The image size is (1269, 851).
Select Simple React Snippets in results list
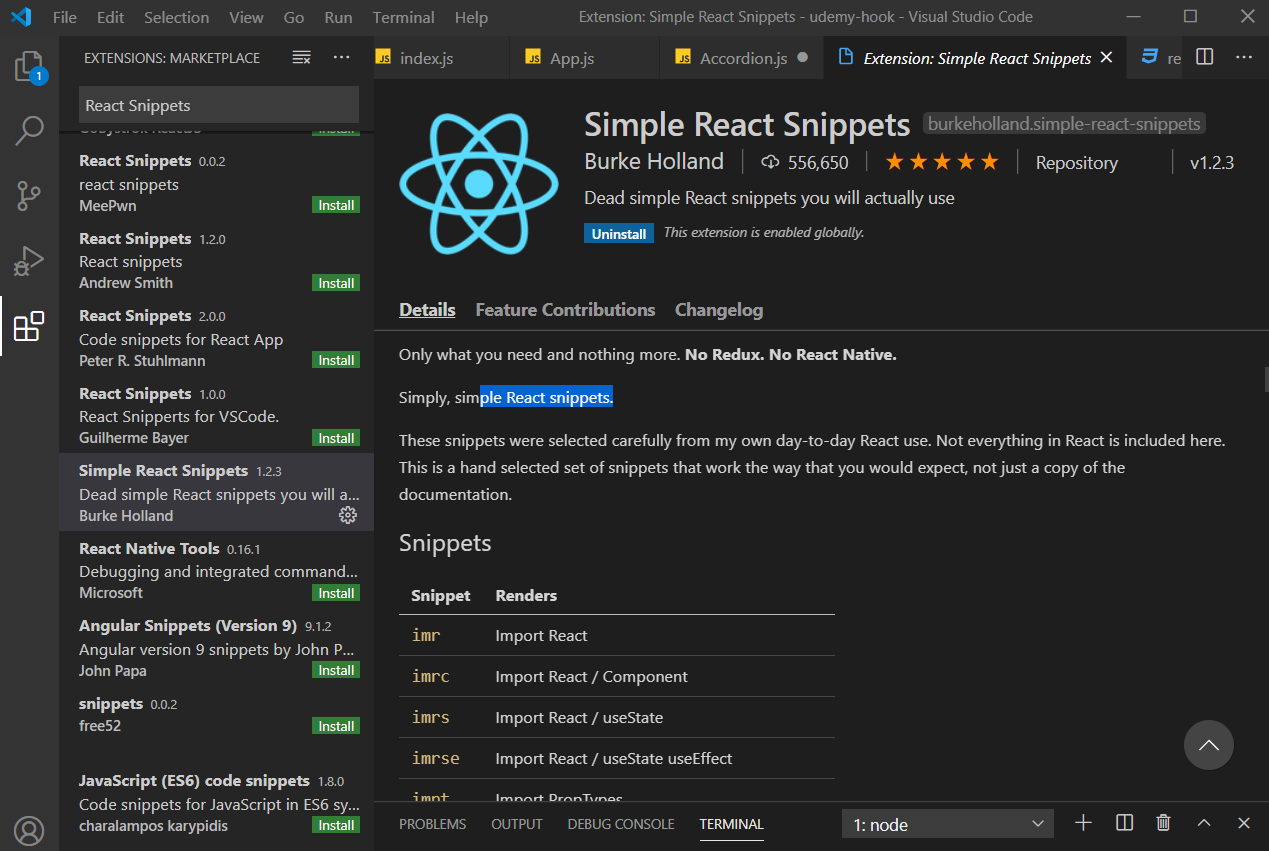pos(216,492)
